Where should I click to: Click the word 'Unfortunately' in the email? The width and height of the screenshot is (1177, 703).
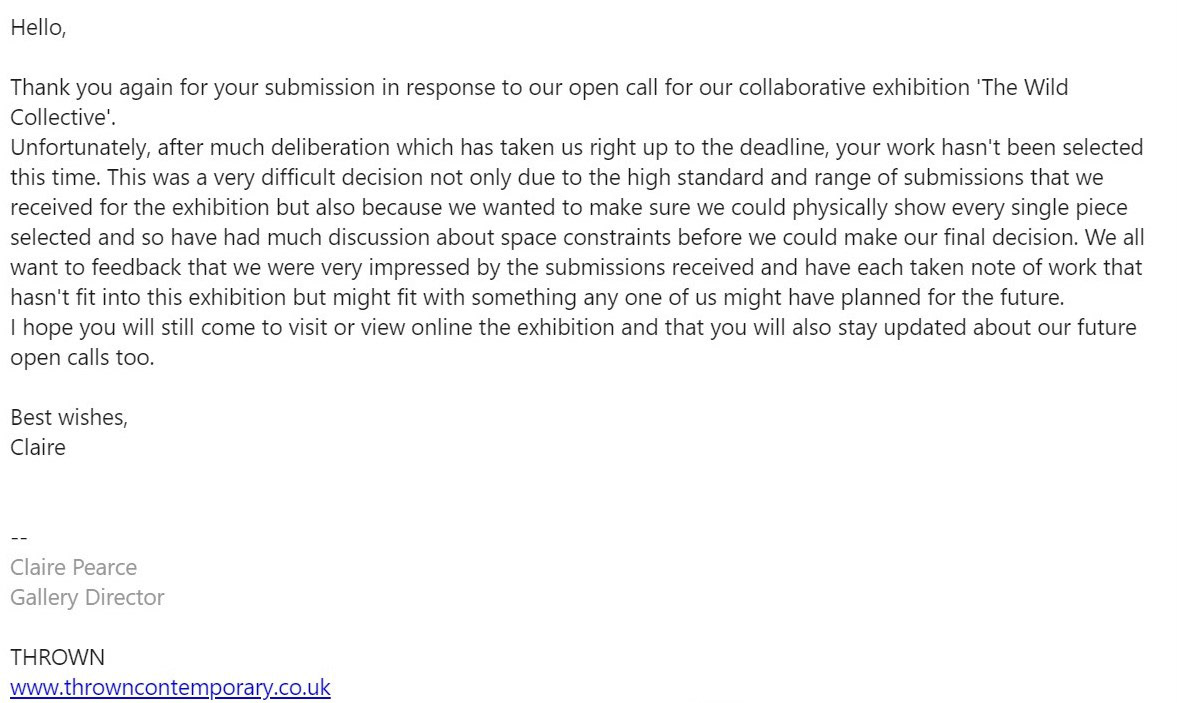click(80, 148)
